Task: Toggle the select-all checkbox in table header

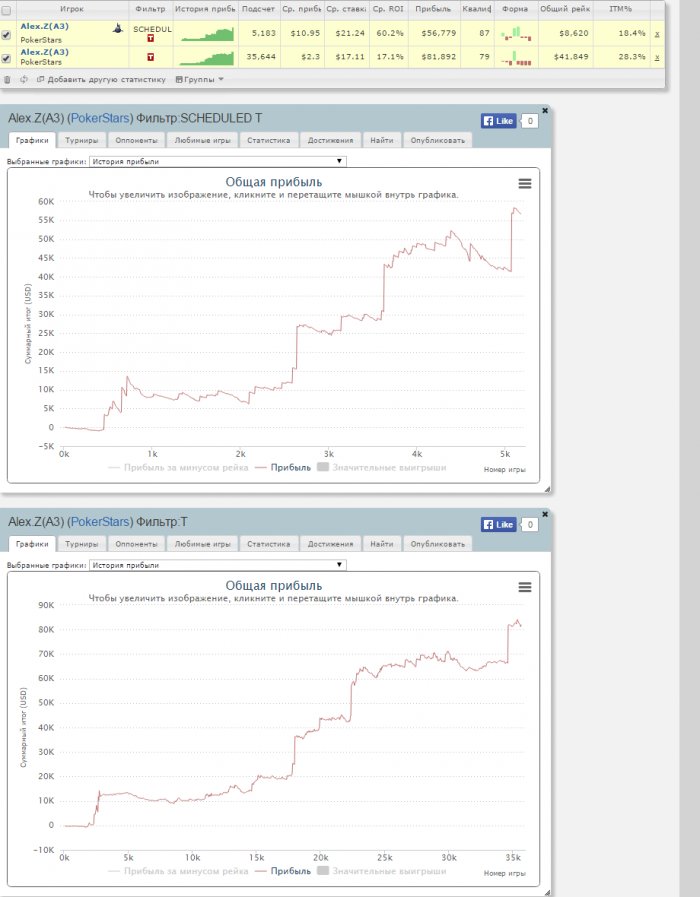Action: 6,10
